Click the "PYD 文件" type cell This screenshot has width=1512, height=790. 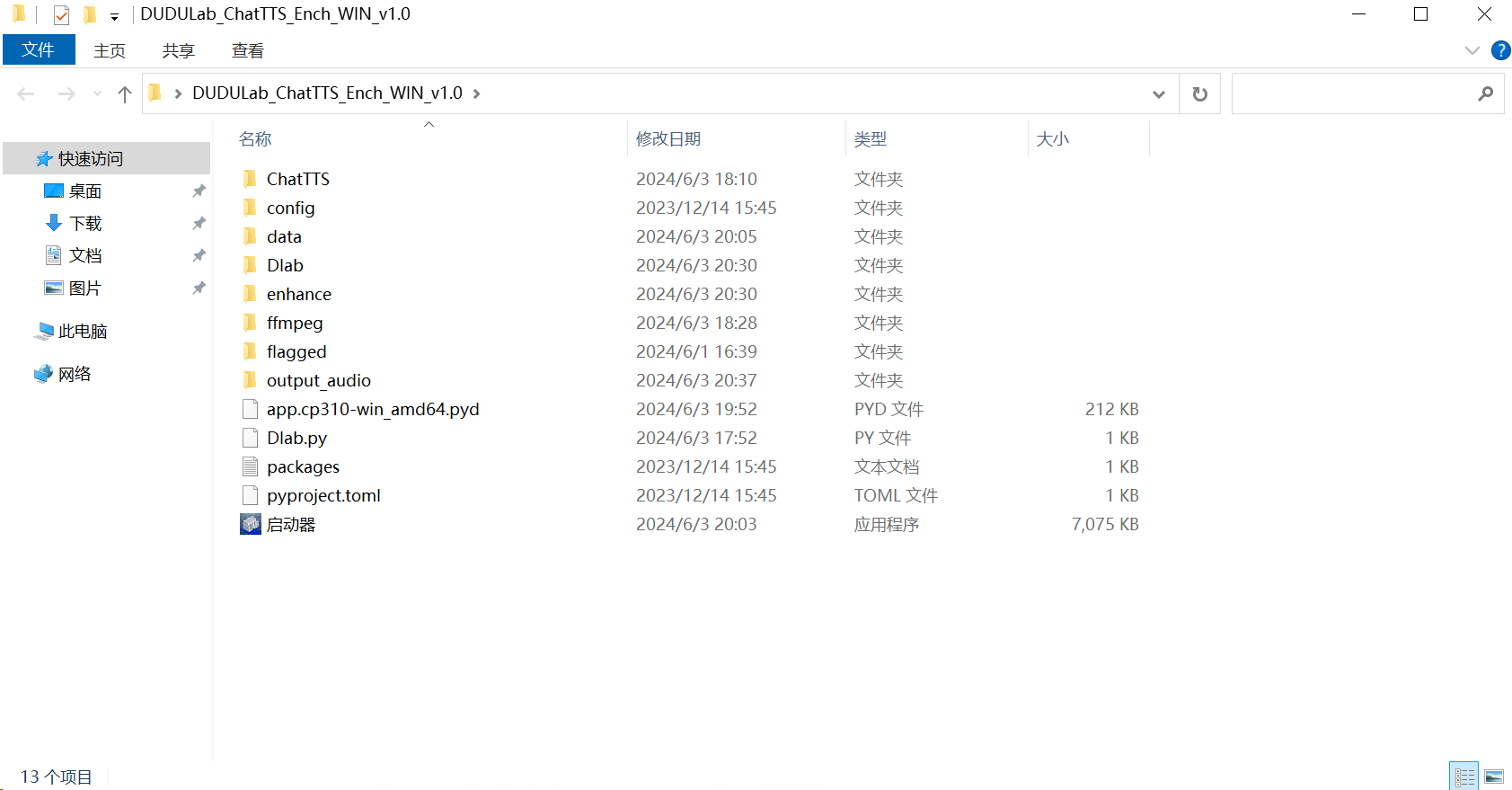pos(889,409)
